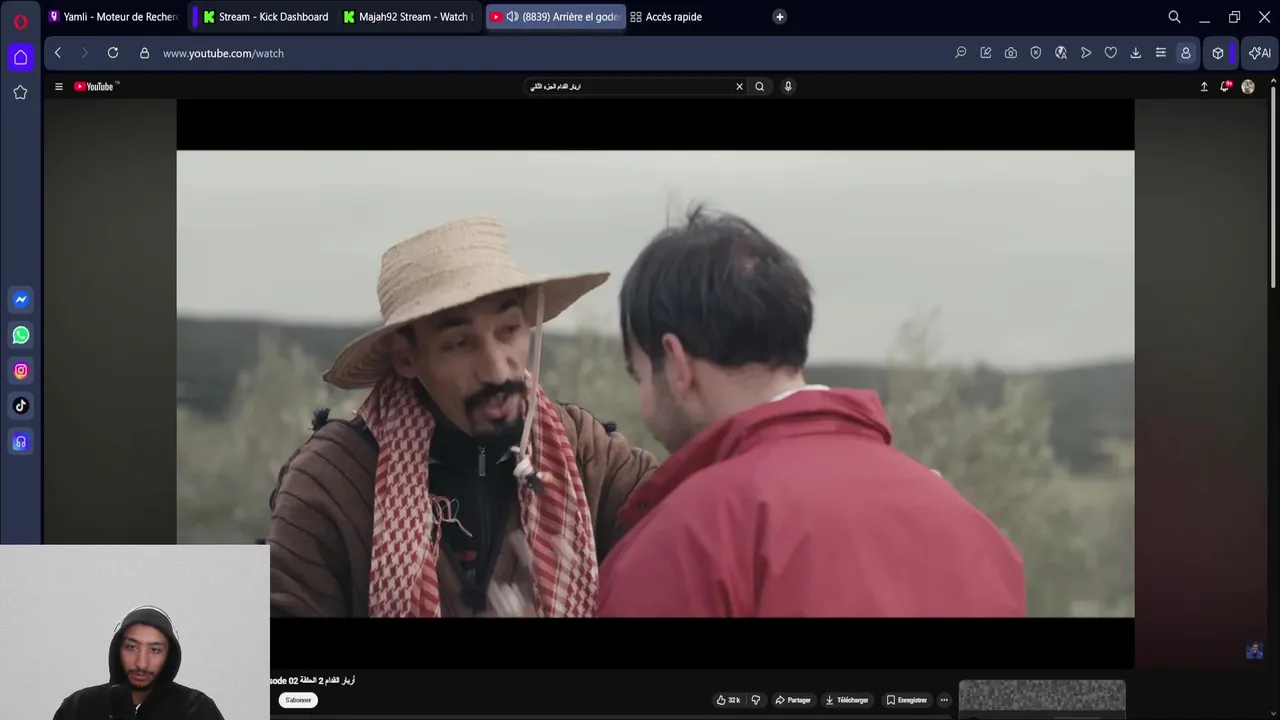Switch to Accès rapide tab

click(x=667, y=17)
